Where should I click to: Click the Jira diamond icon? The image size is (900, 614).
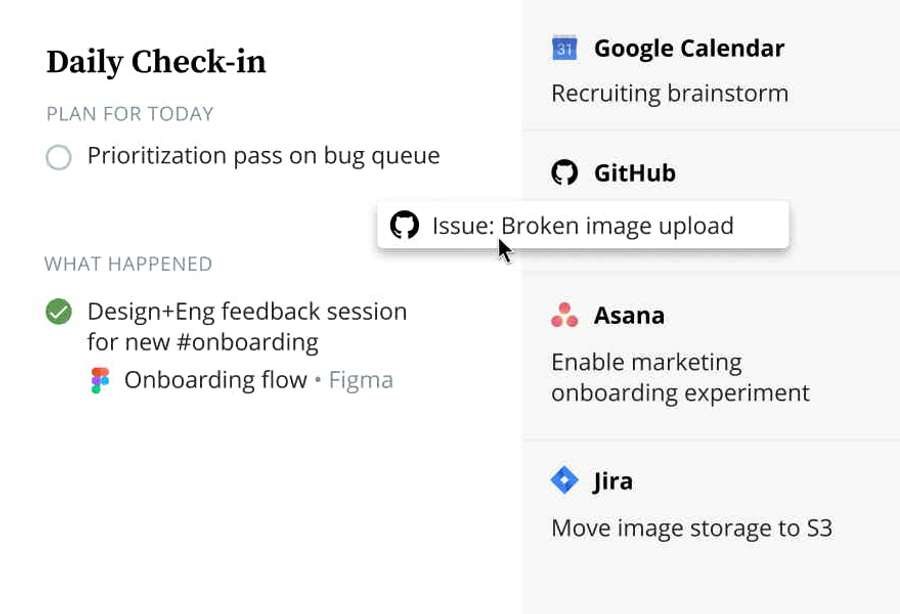[565, 481]
